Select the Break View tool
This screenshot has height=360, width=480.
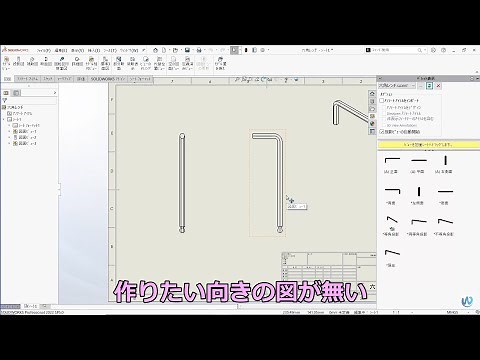coord(132,63)
